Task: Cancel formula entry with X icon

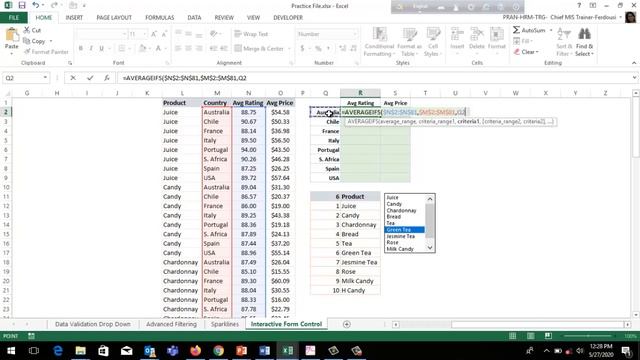Action: click(73, 78)
